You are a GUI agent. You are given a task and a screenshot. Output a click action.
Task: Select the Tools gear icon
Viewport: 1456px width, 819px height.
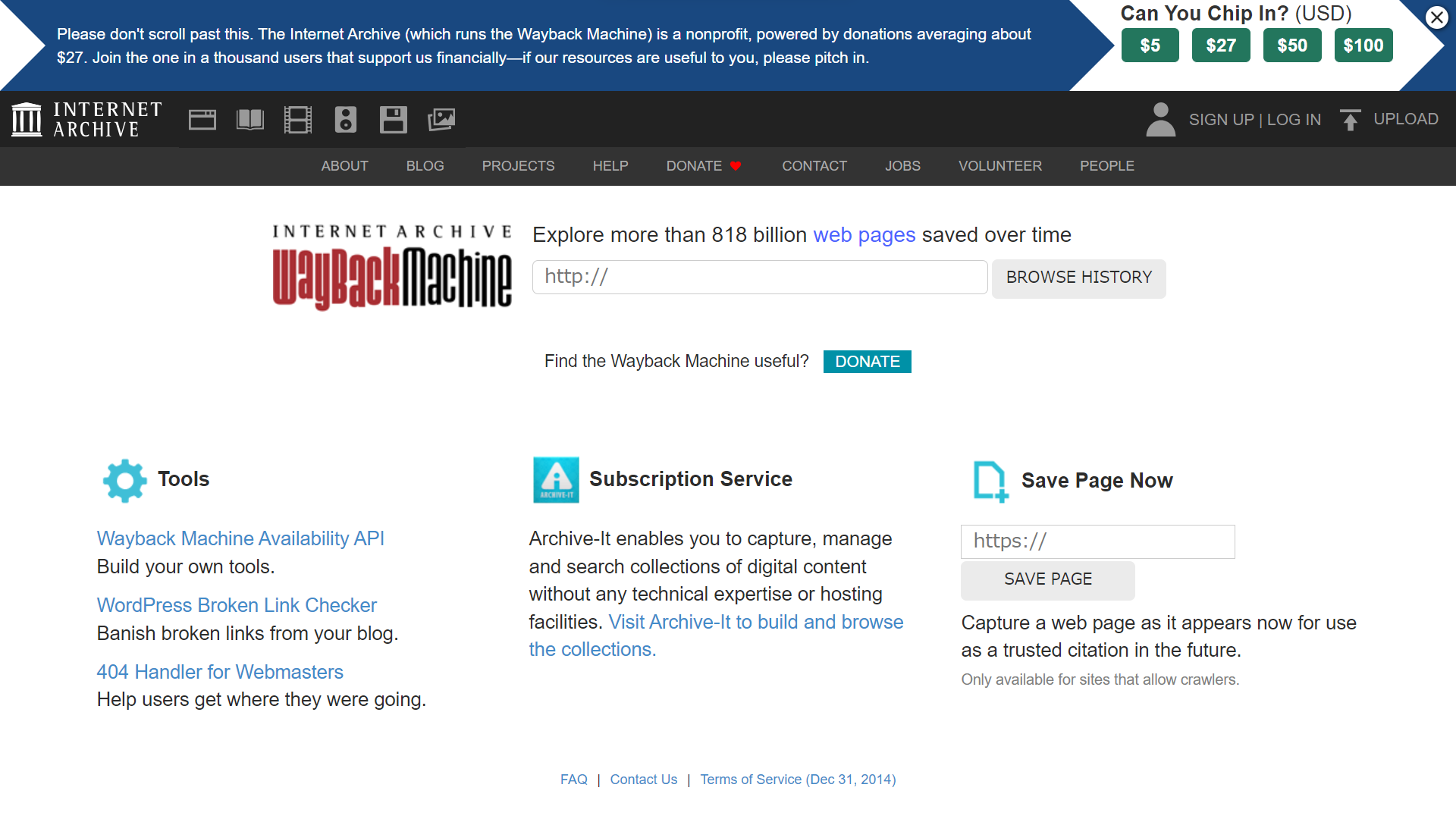124,480
